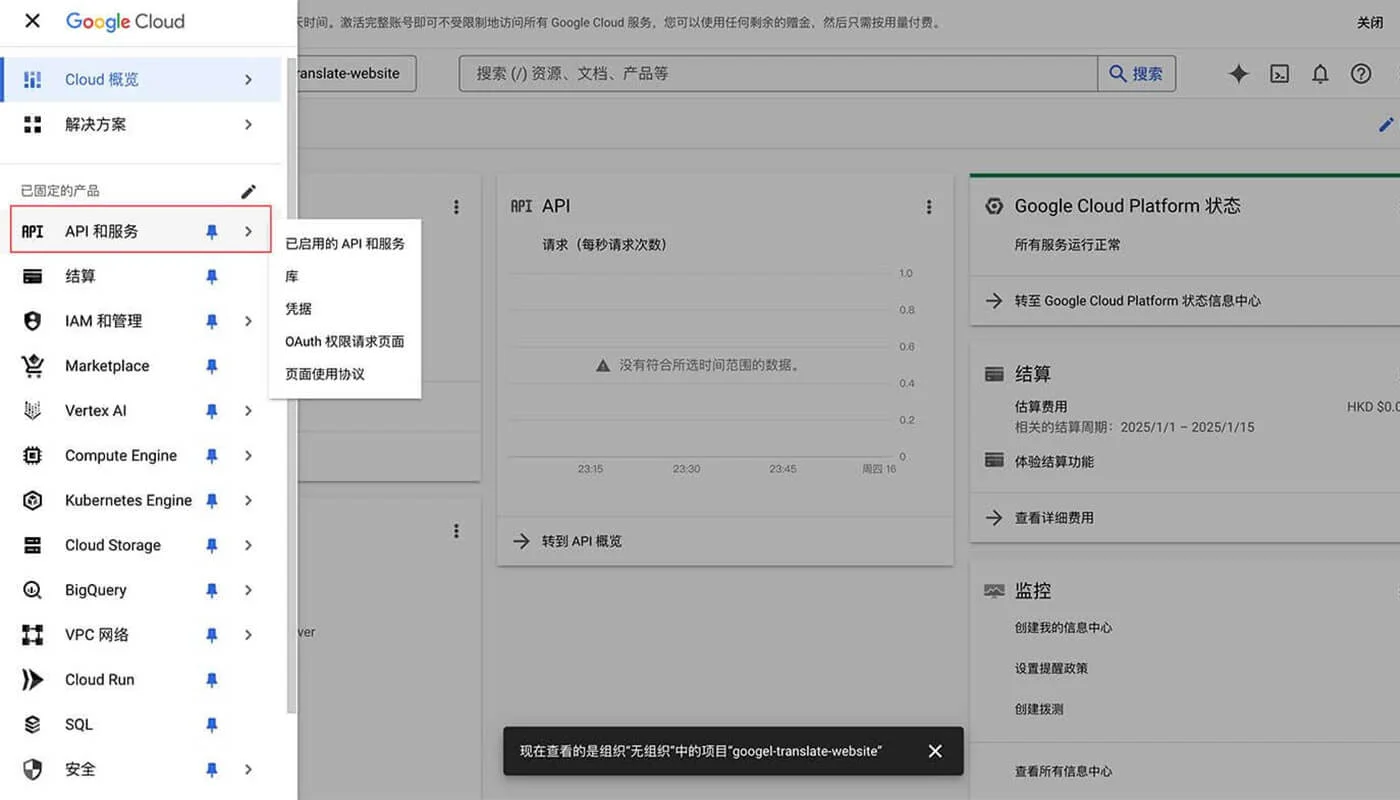The width and height of the screenshot is (1400, 800).
Task: Unpin Cloud Run from the menu
Action: 212,679
